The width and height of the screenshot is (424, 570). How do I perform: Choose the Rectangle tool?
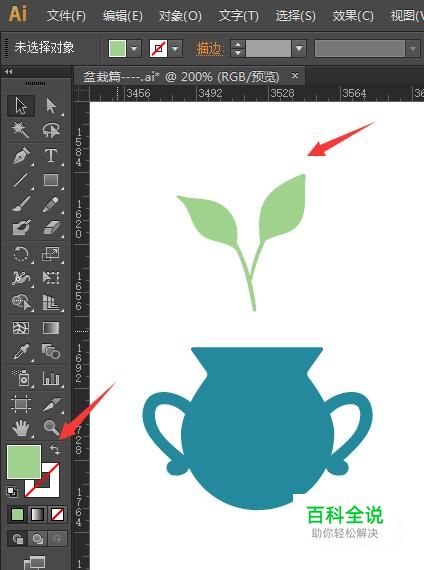point(51,180)
